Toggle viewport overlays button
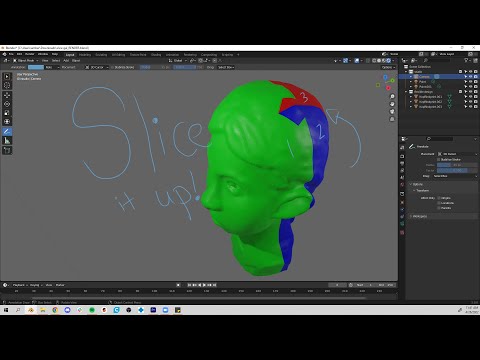The image size is (480, 360). pyautogui.click(x=357, y=61)
